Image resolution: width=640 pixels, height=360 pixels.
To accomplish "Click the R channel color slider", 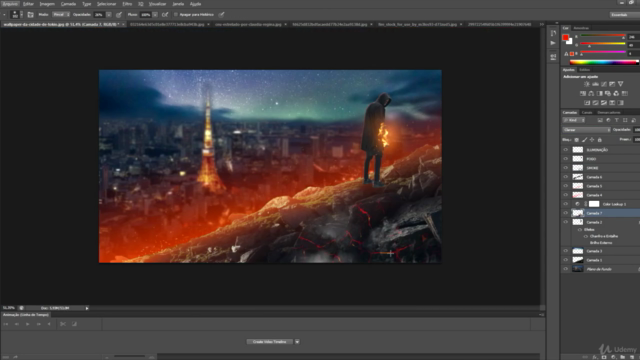I will [x=603, y=36].
